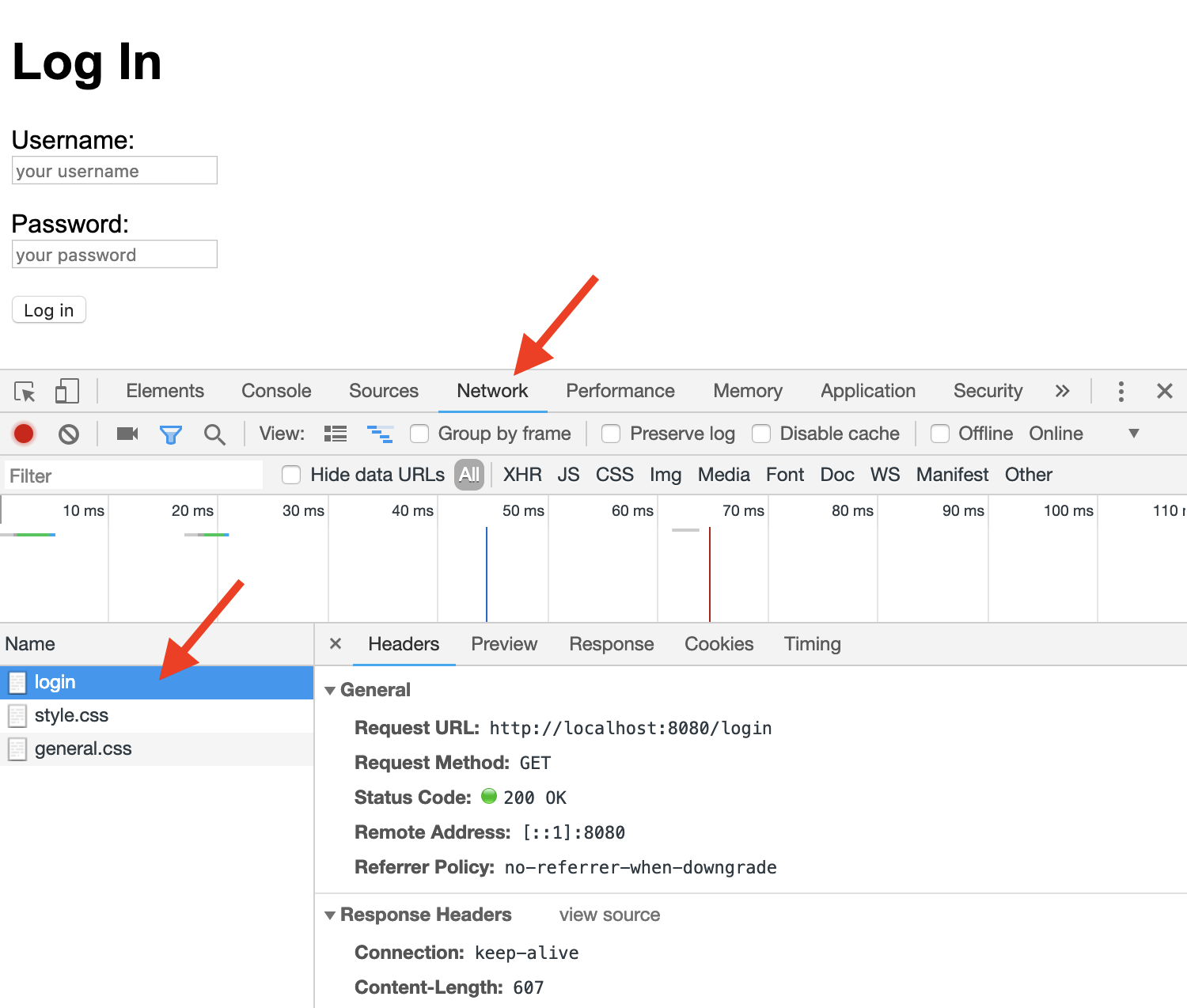
Task: Stop recording network log with red button
Action: pos(24,434)
